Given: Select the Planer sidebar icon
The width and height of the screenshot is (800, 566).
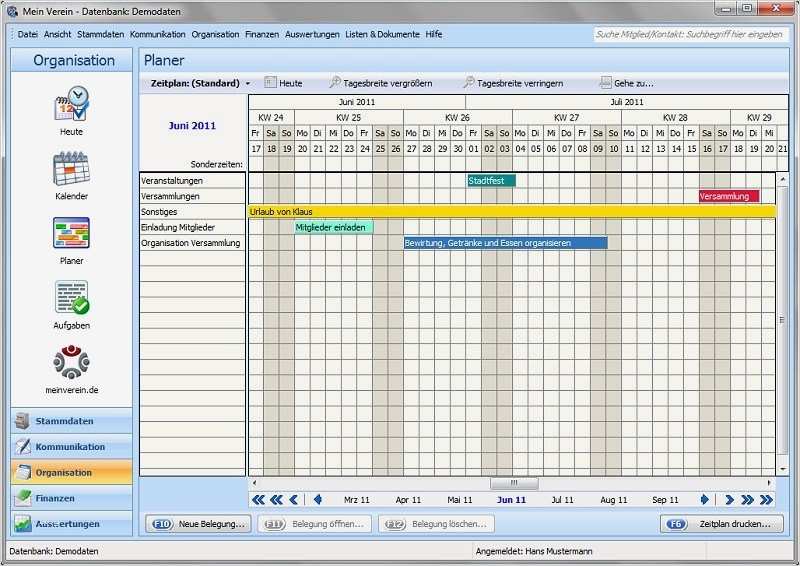Looking at the screenshot, I should (71, 234).
